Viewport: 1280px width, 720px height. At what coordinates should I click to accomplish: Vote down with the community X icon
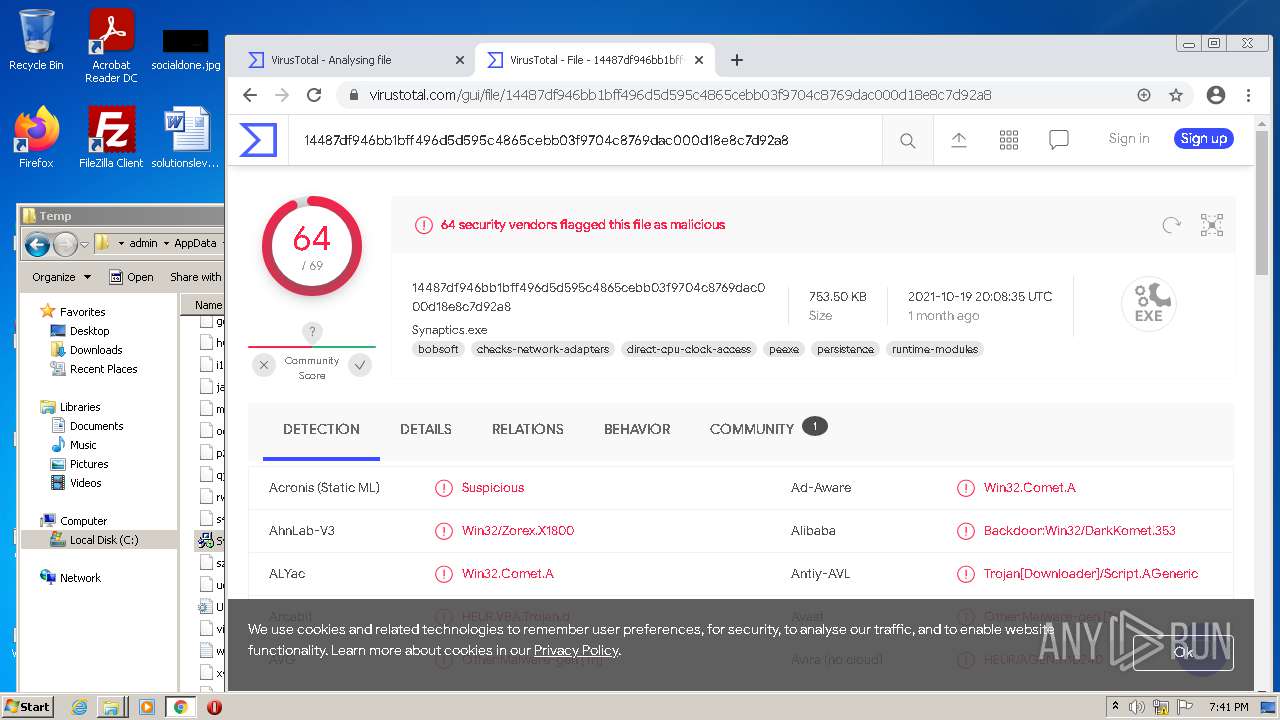(x=264, y=365)
